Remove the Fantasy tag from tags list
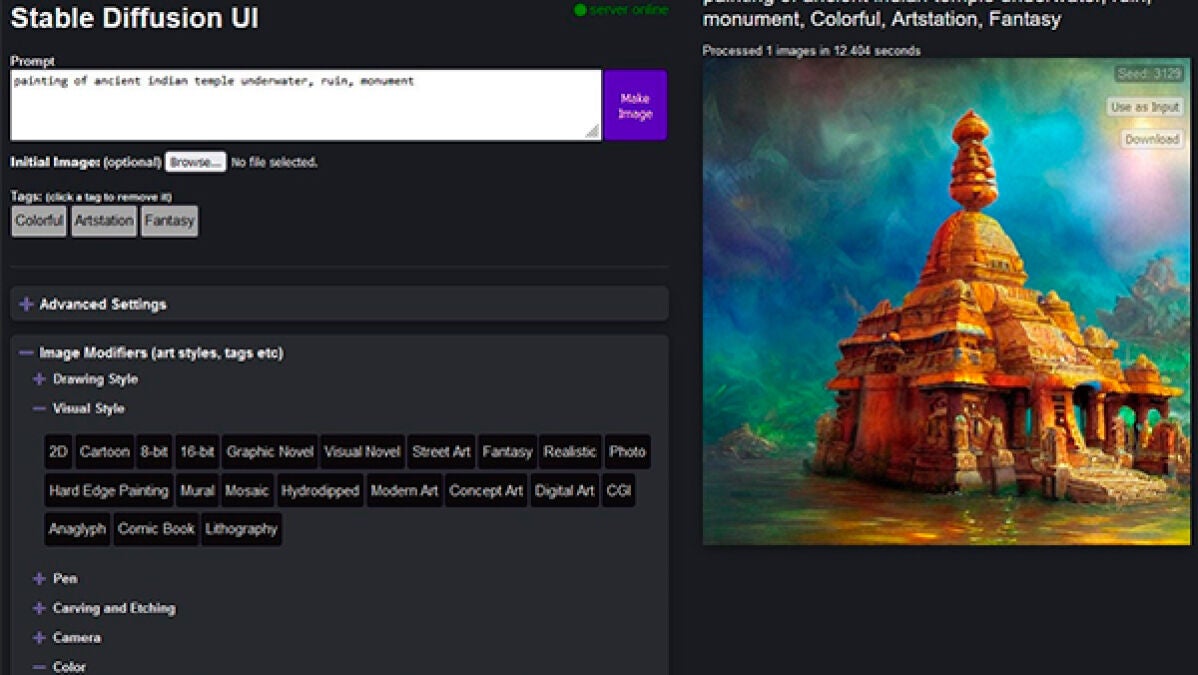This screenshot has width=1198, height=675. pos(169,221)
